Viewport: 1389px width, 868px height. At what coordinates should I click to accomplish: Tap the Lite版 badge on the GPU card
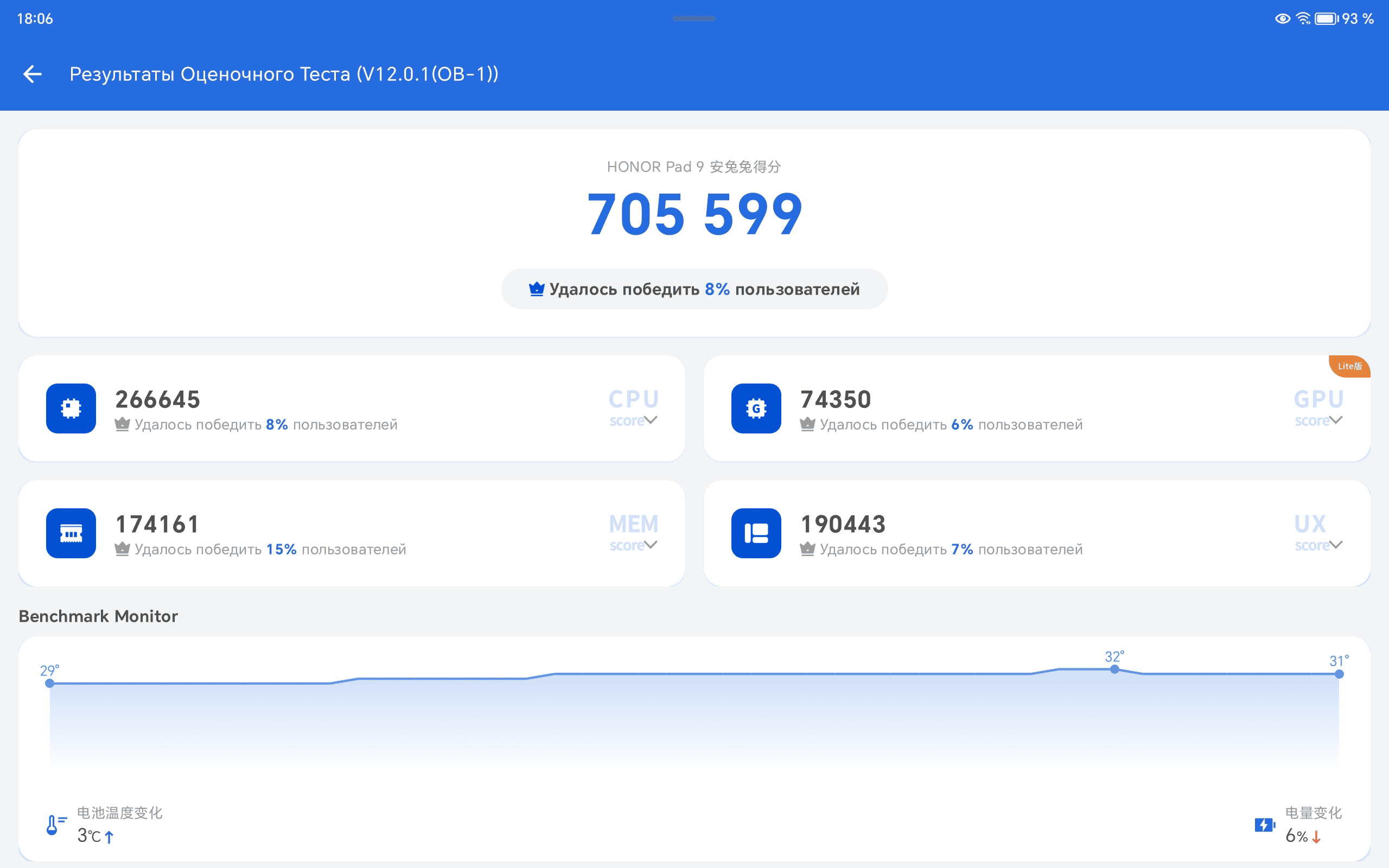click(x=1349, y=366)
